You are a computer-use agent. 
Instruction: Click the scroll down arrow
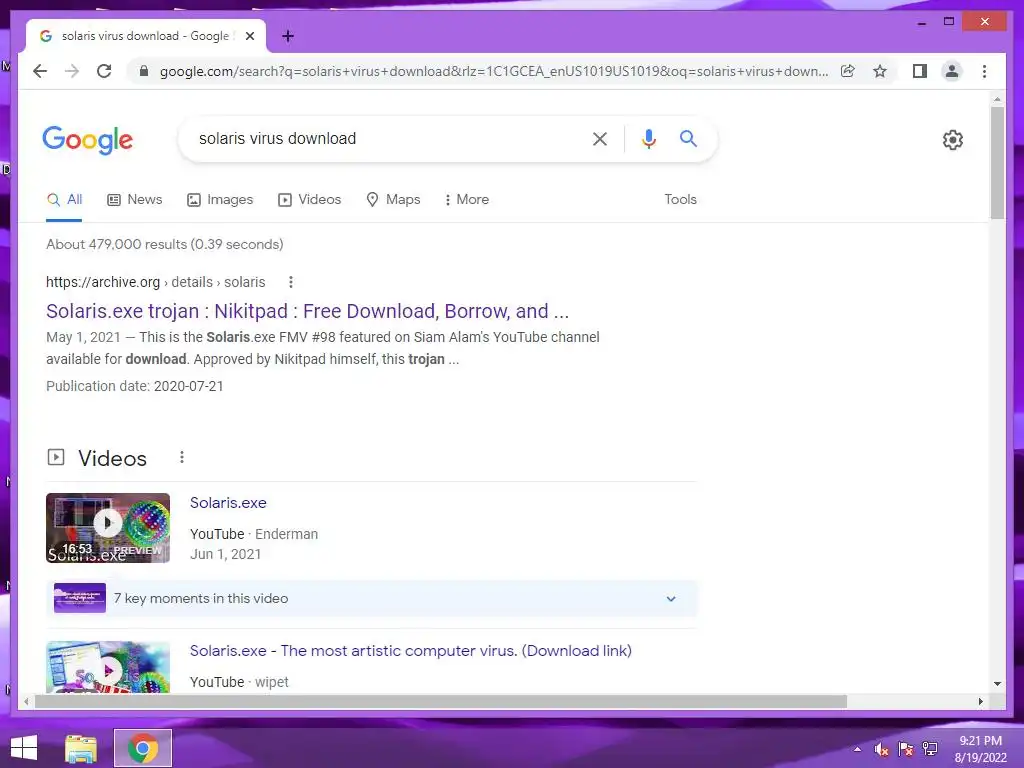click(997, 684)
